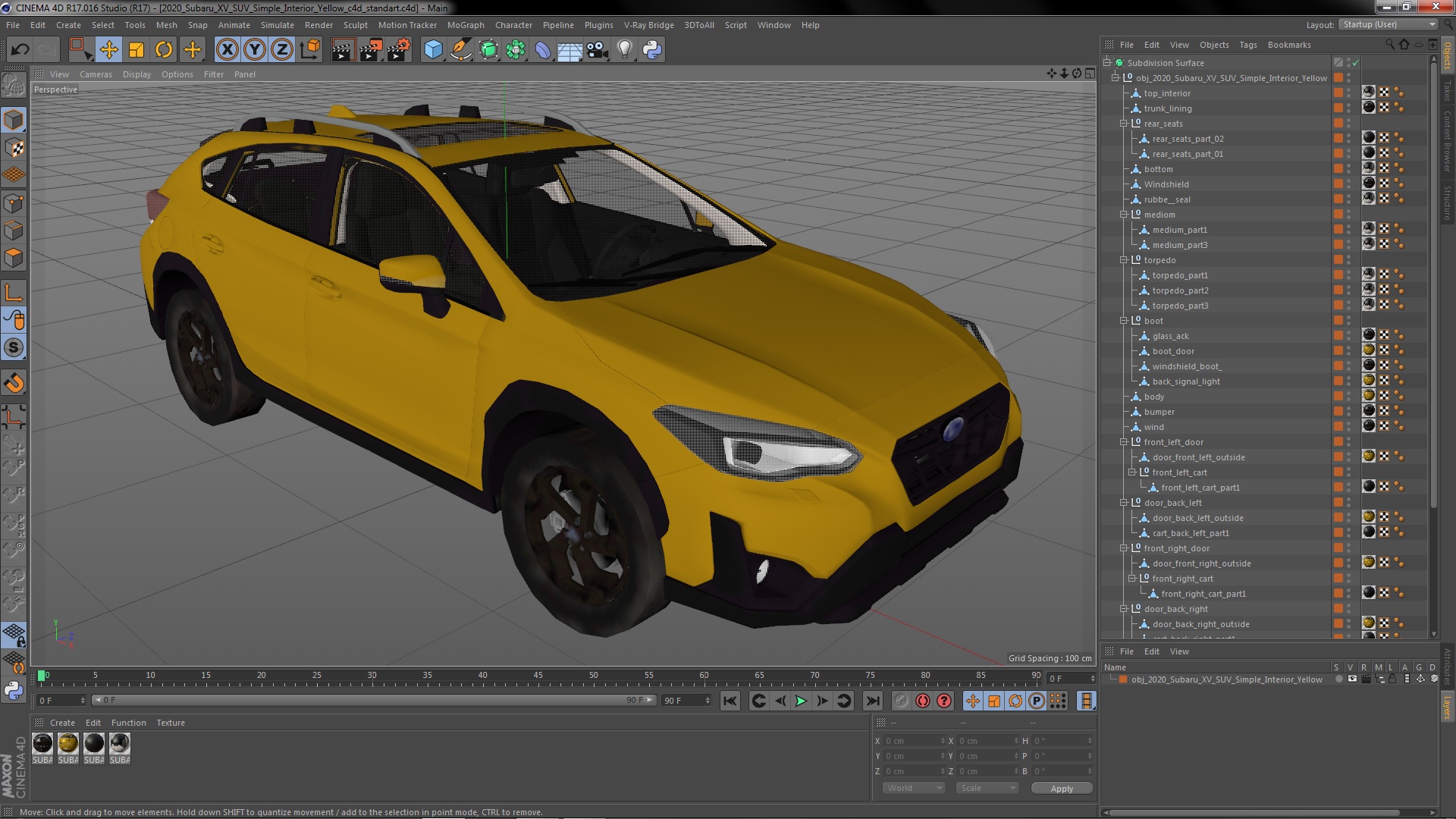The image size is (1456, 819).
Task: Open the Scale mode dropdown
Action: coord(987,788)
